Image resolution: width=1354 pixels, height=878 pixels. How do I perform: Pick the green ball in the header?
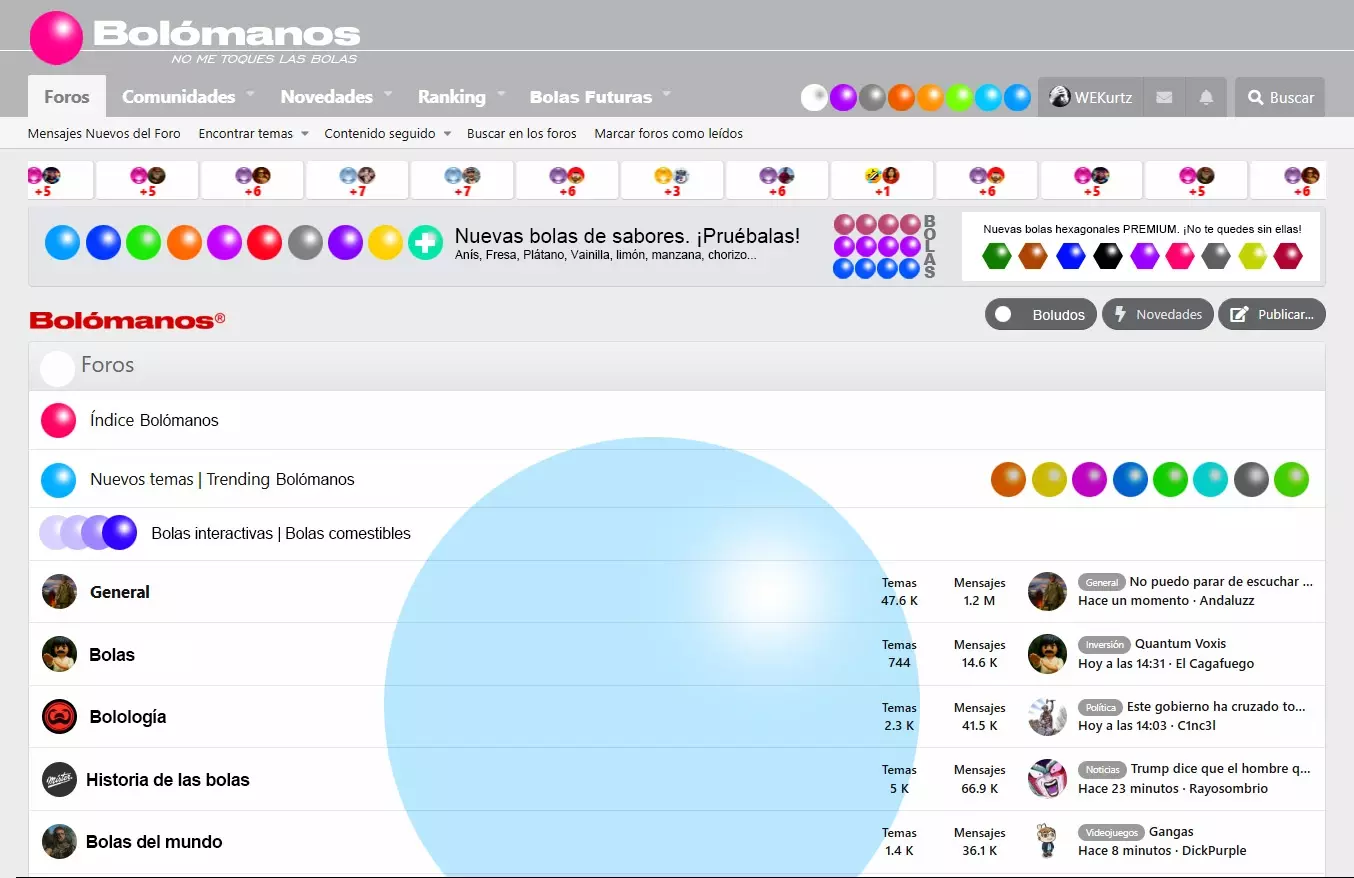[x=959, y=97]
